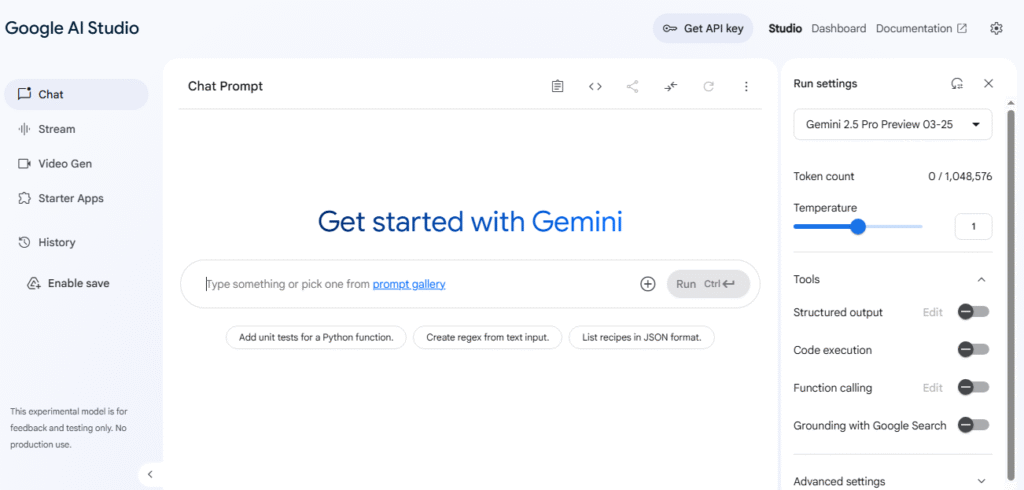Click the Get code brackets icon

click(x=595, y=86)
